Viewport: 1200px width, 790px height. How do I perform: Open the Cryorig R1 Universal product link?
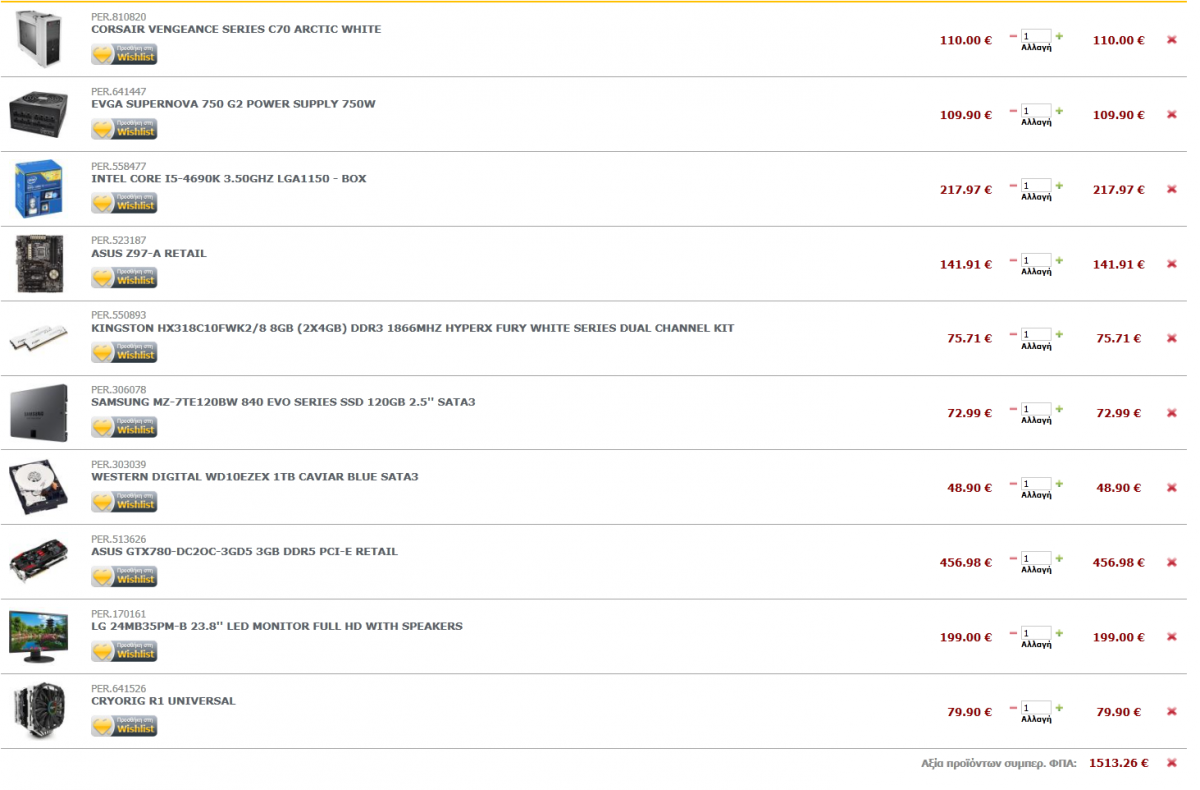click(163, 701)
